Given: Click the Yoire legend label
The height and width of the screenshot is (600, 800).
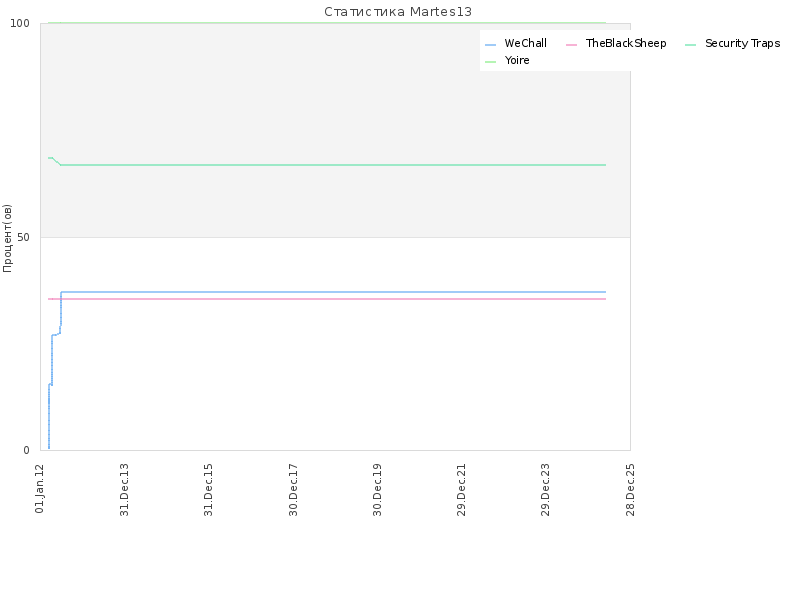Looking at the screenshot, I should (517, 60).
